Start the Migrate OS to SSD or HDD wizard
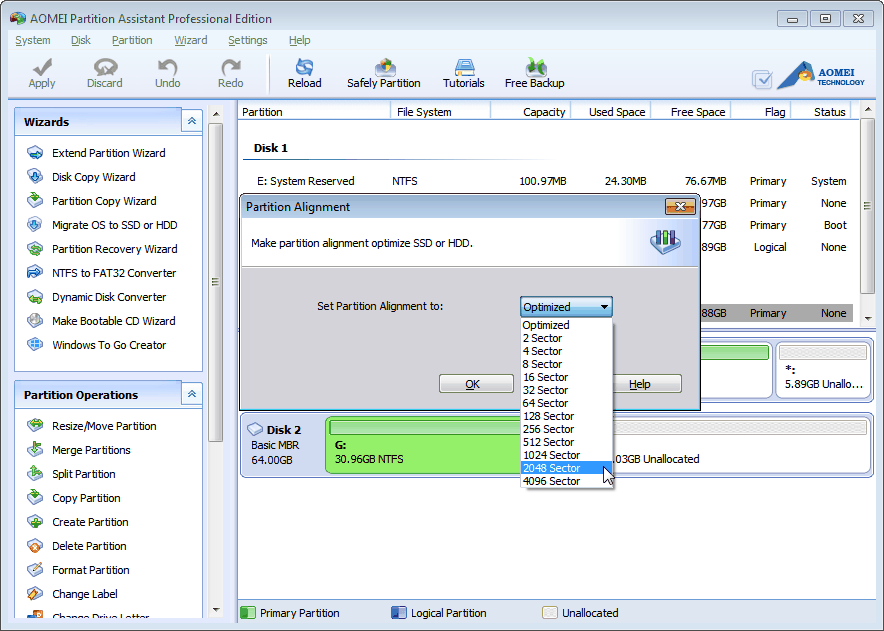884x631 pixels. (114, 225)
